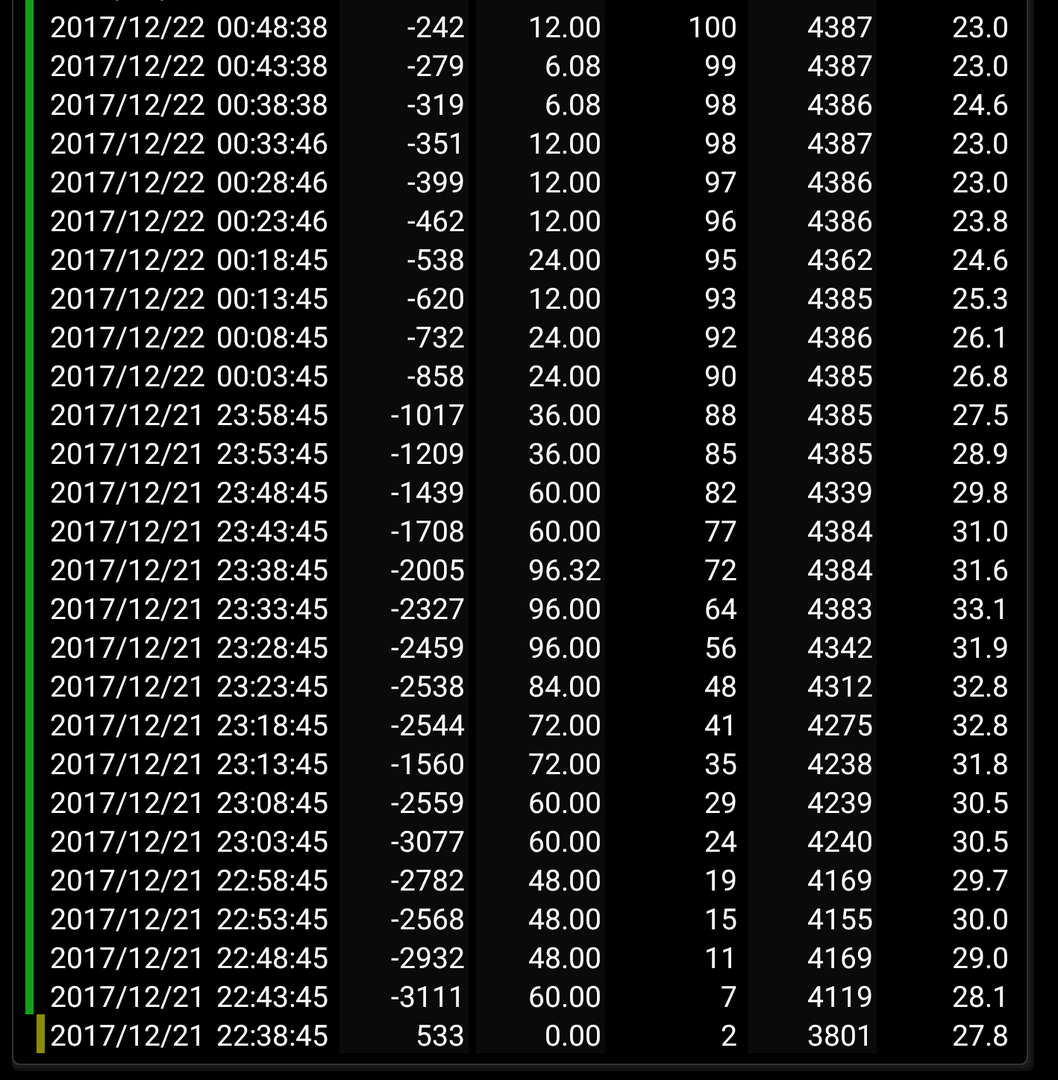Screen dimensions: 1058x1080
Task: Click the current value -242
Action: click(435, 28)
